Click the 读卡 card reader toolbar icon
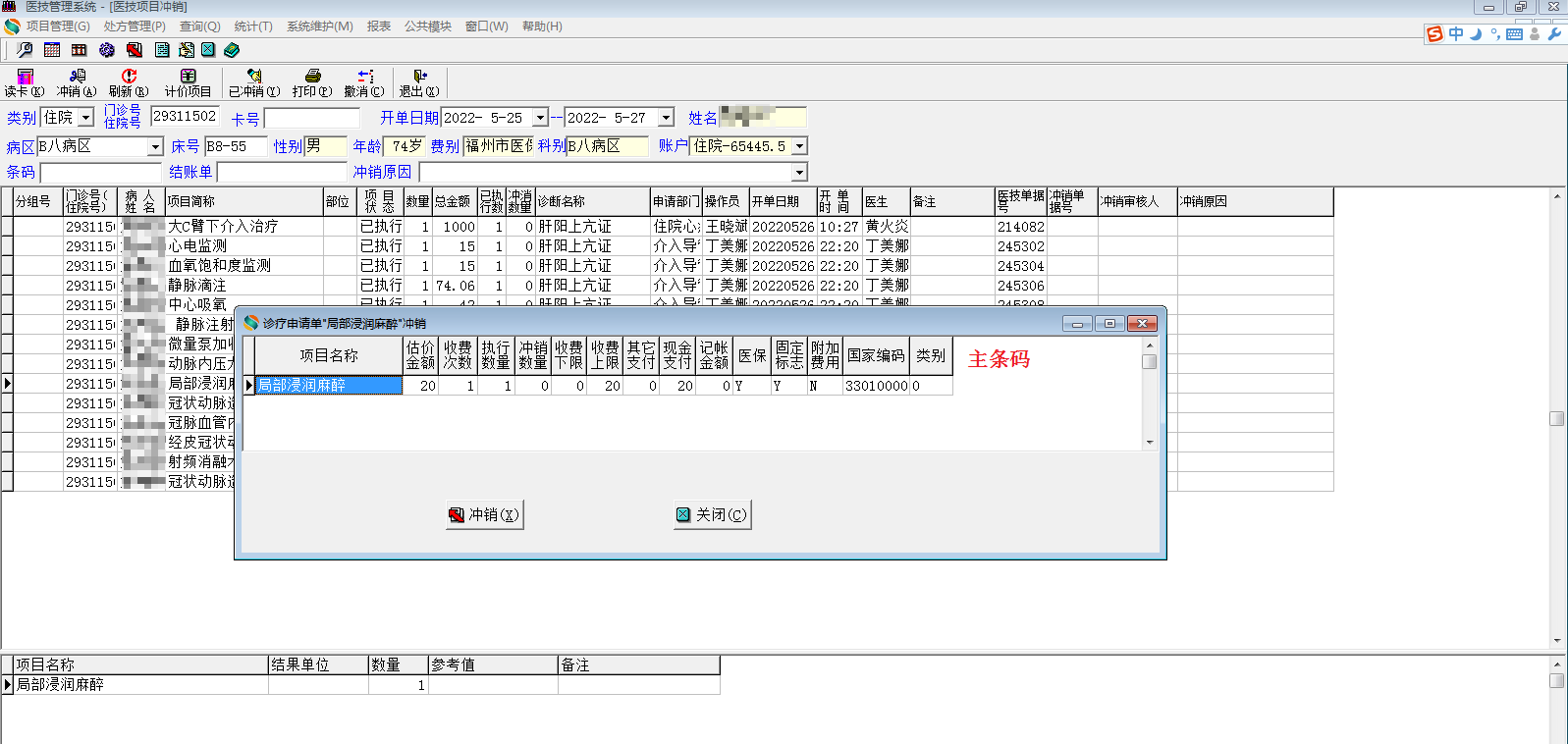The width and height of the screenshot is (1568, 744). [24, 77]
